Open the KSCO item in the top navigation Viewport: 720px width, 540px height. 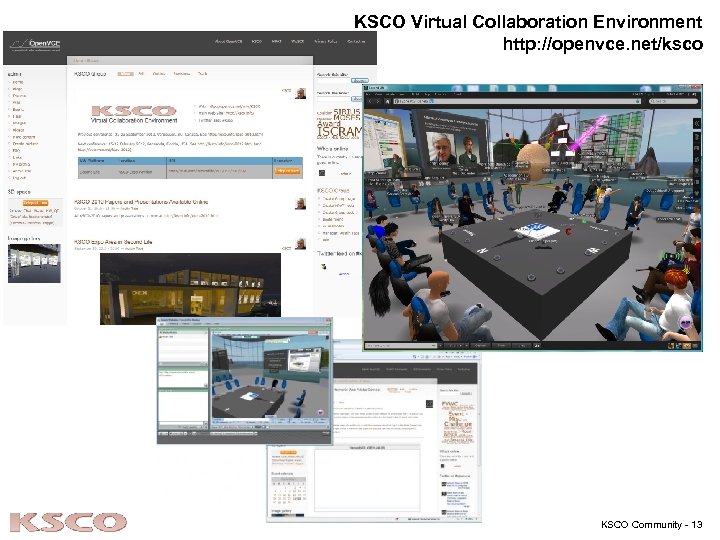coord(256,41)
